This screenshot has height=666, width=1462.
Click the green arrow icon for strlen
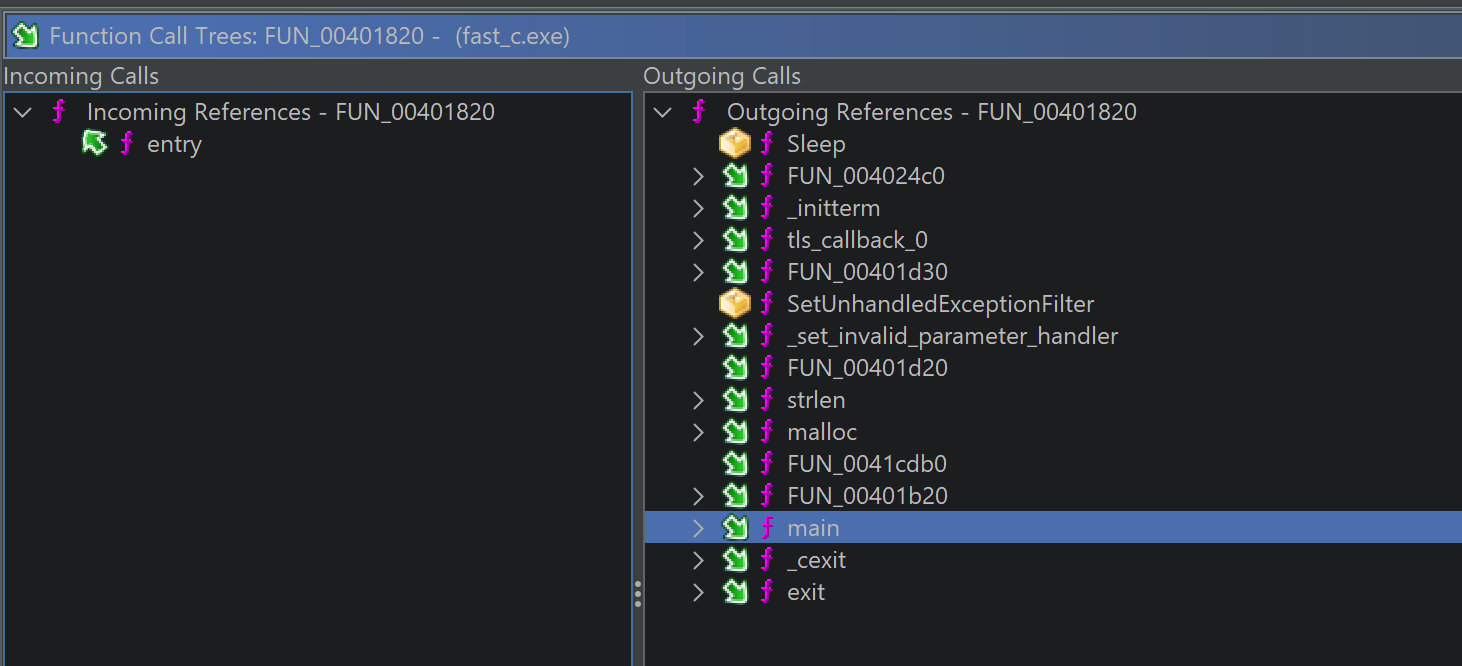point(735,400)
